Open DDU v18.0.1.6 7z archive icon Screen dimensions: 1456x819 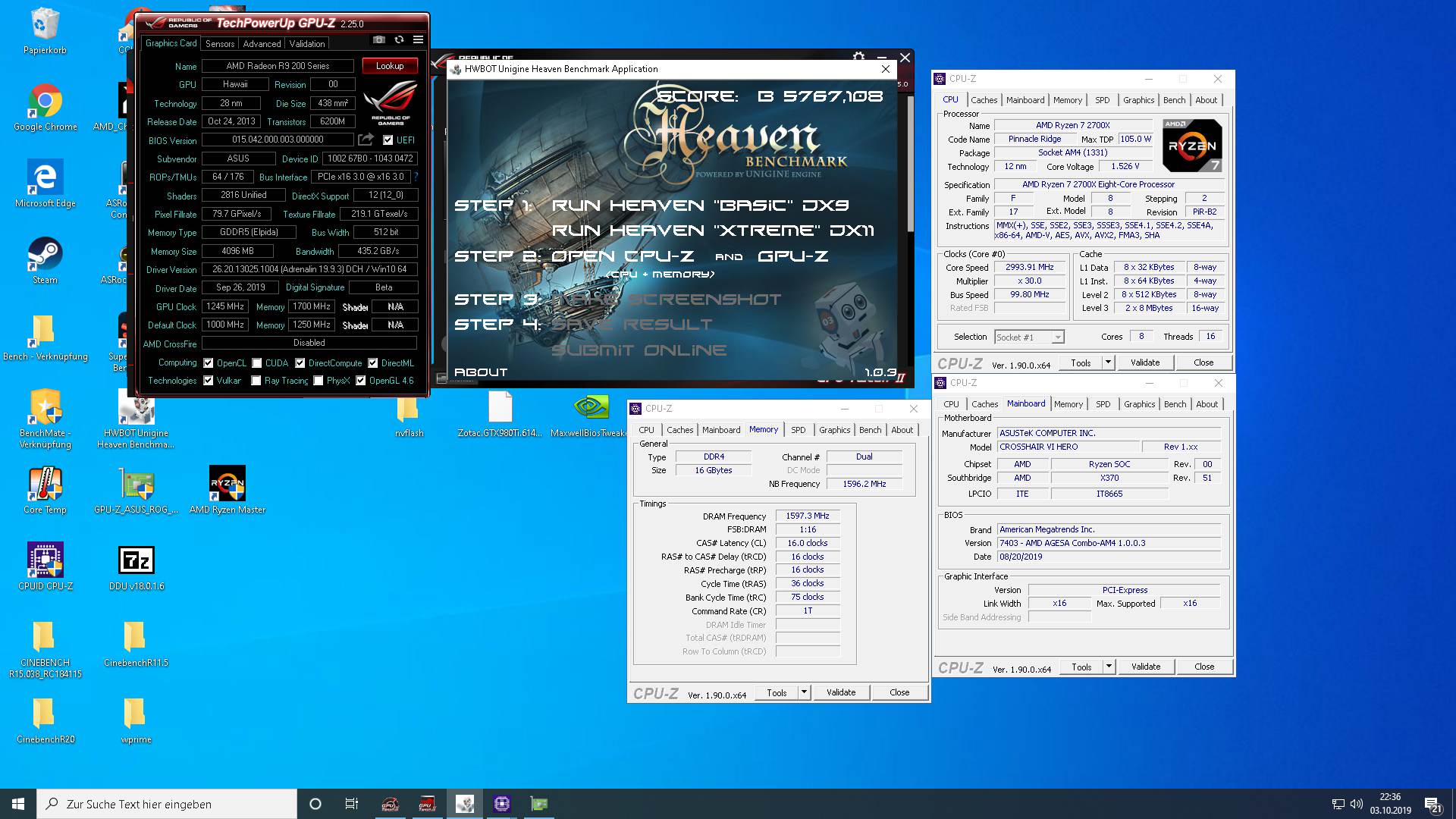pyautogui.click(x=136, y=567)
